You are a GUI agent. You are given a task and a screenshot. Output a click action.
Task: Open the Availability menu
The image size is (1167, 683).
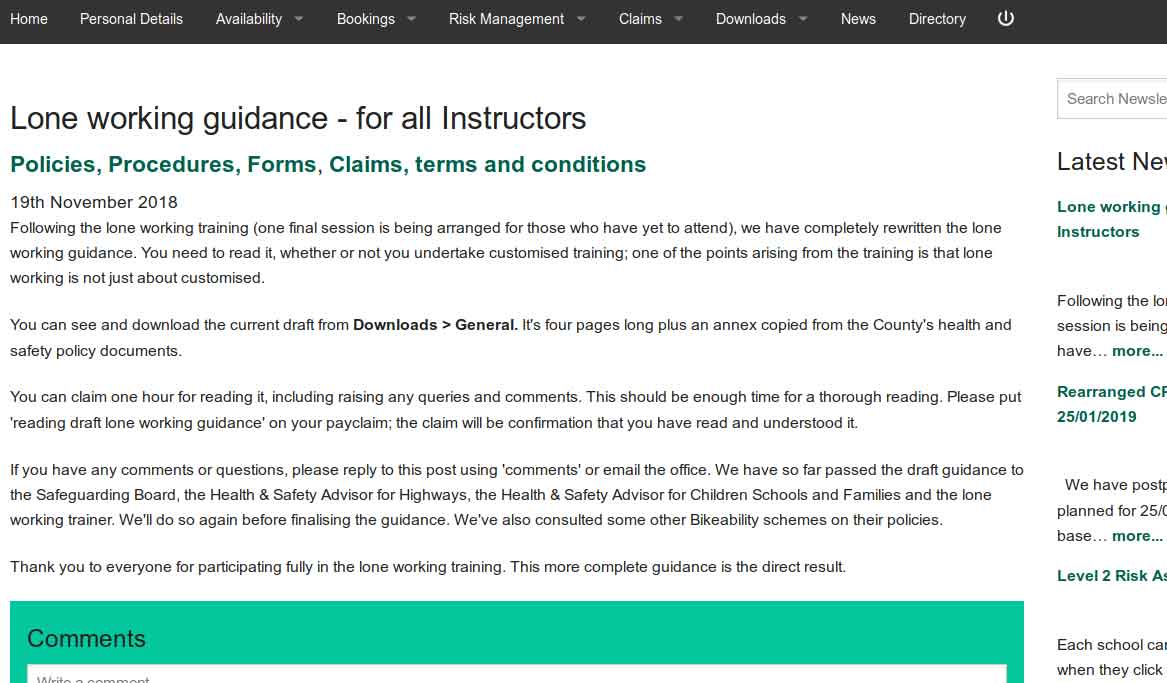tap(249, 19)
